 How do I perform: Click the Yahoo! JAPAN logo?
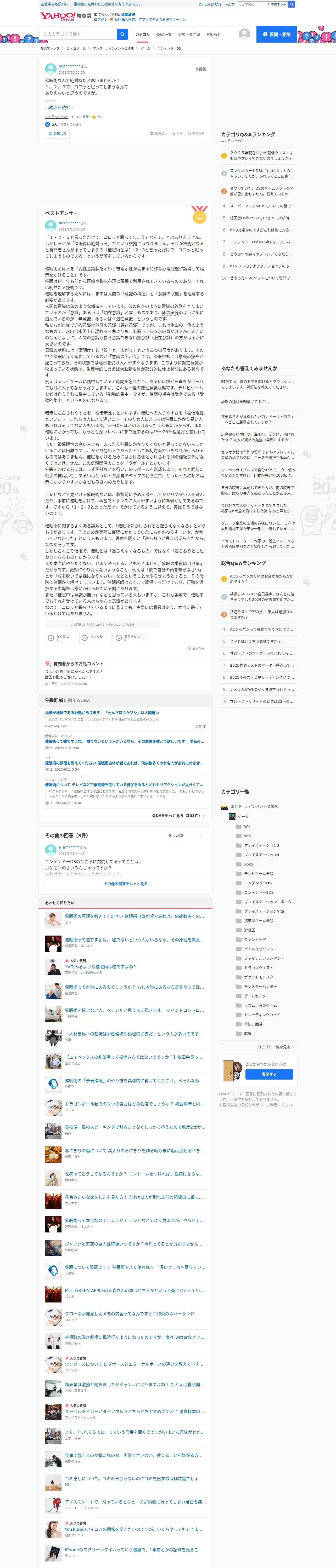pyautogui.click(x=57, y=16)
